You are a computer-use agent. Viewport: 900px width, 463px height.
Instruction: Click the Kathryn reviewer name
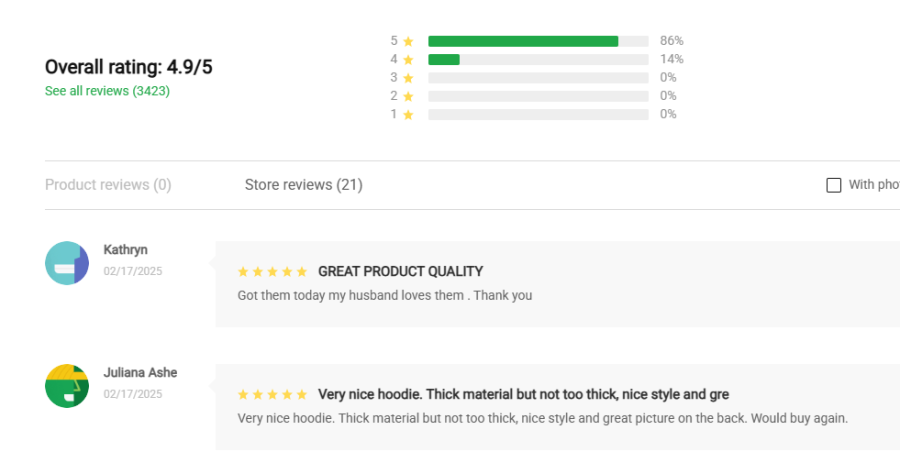tap(125, 249)
